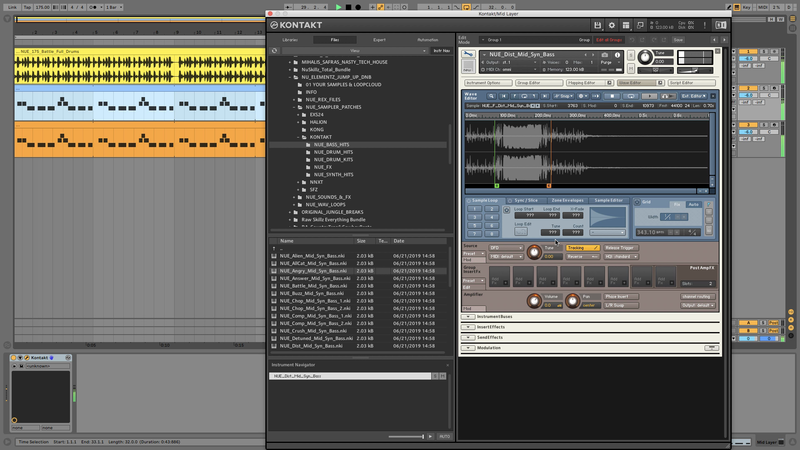
Task: Open the Mapping Editor button
Action: click(589, 83)
